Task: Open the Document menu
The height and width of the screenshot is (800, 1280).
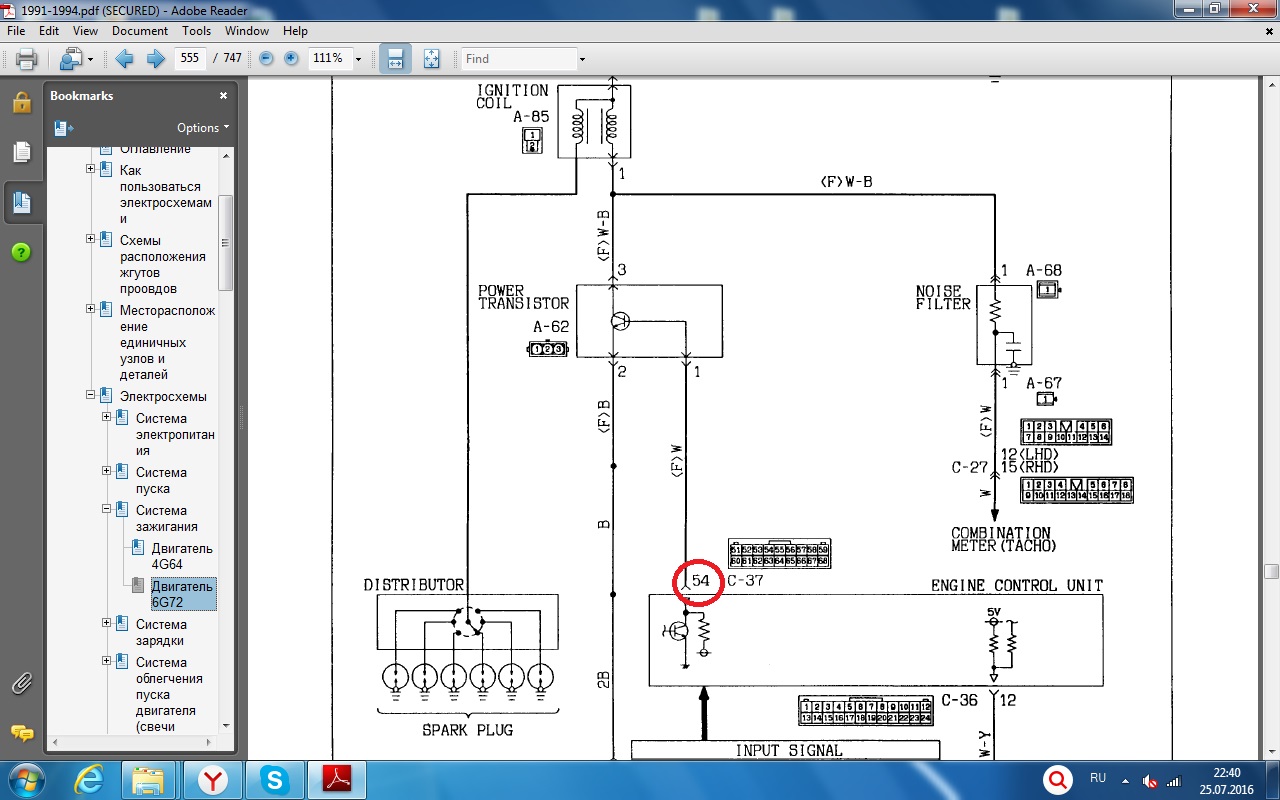Action: tap(139, 31)
